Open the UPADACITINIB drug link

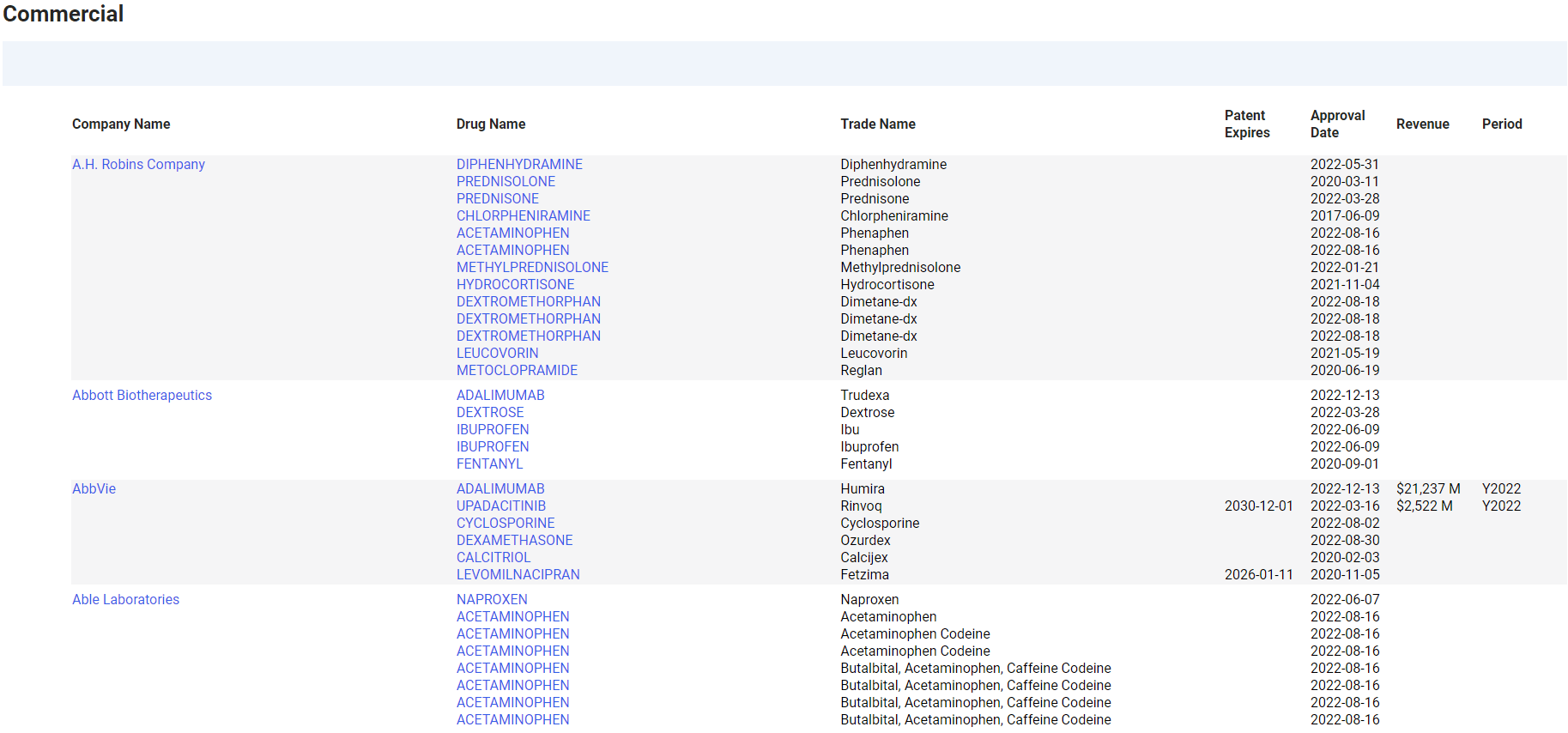pos(501,506)
